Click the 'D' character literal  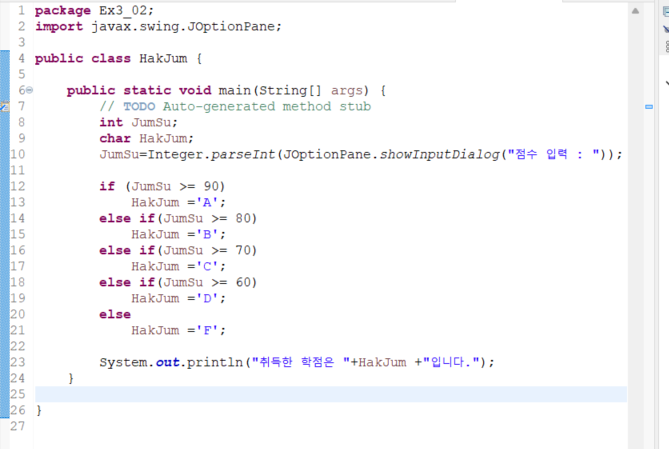click(207, 298)
